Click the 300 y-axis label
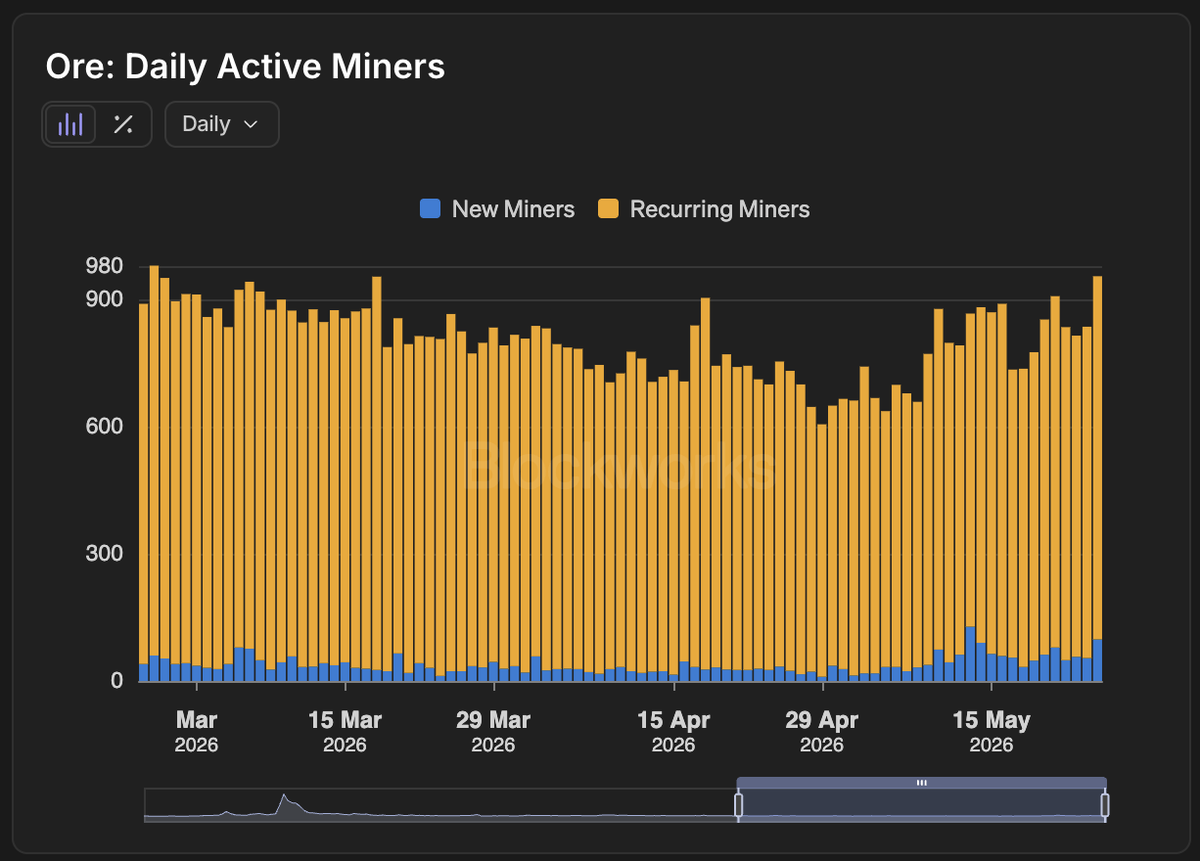This screenshot has height=861, width=1200. [105, 553]
